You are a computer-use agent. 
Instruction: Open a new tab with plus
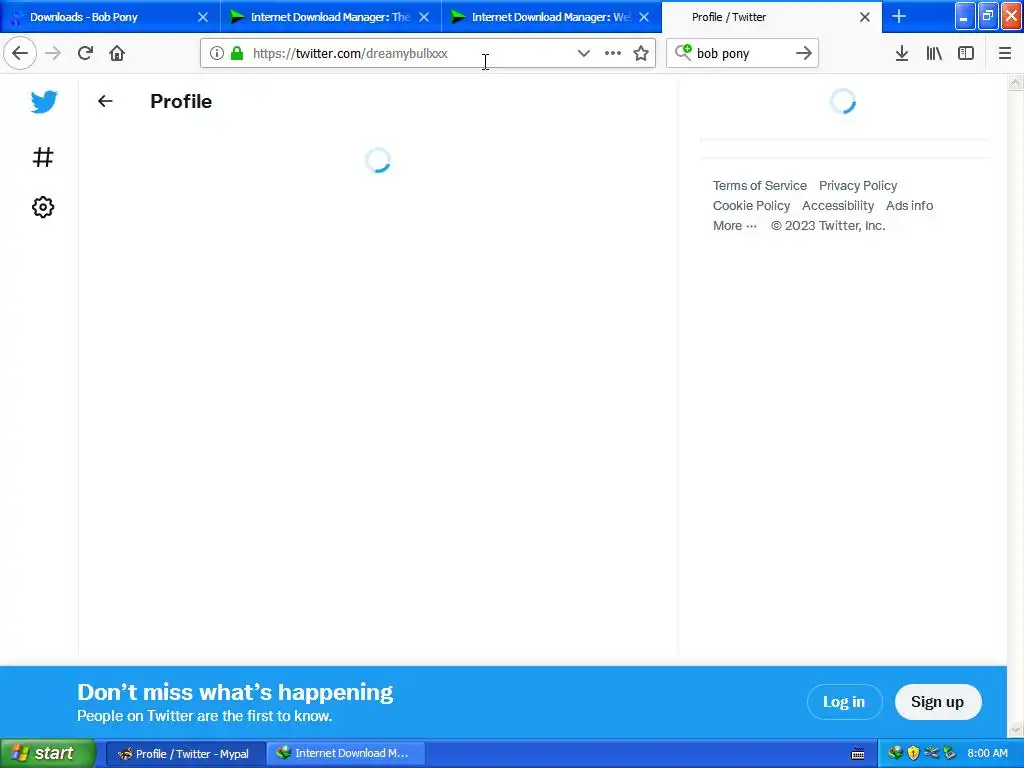tap(899, 16)
